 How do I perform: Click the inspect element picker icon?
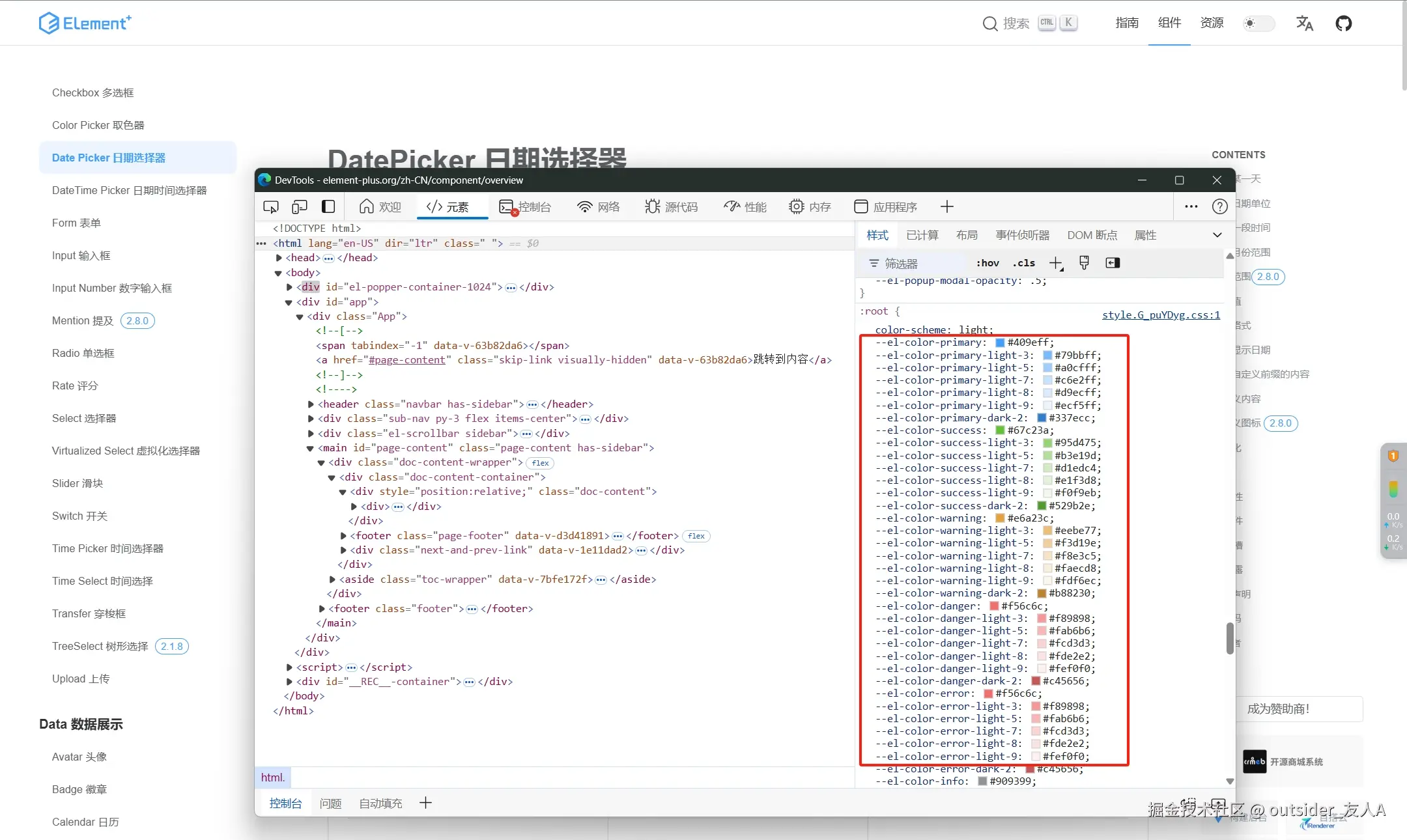270,207
